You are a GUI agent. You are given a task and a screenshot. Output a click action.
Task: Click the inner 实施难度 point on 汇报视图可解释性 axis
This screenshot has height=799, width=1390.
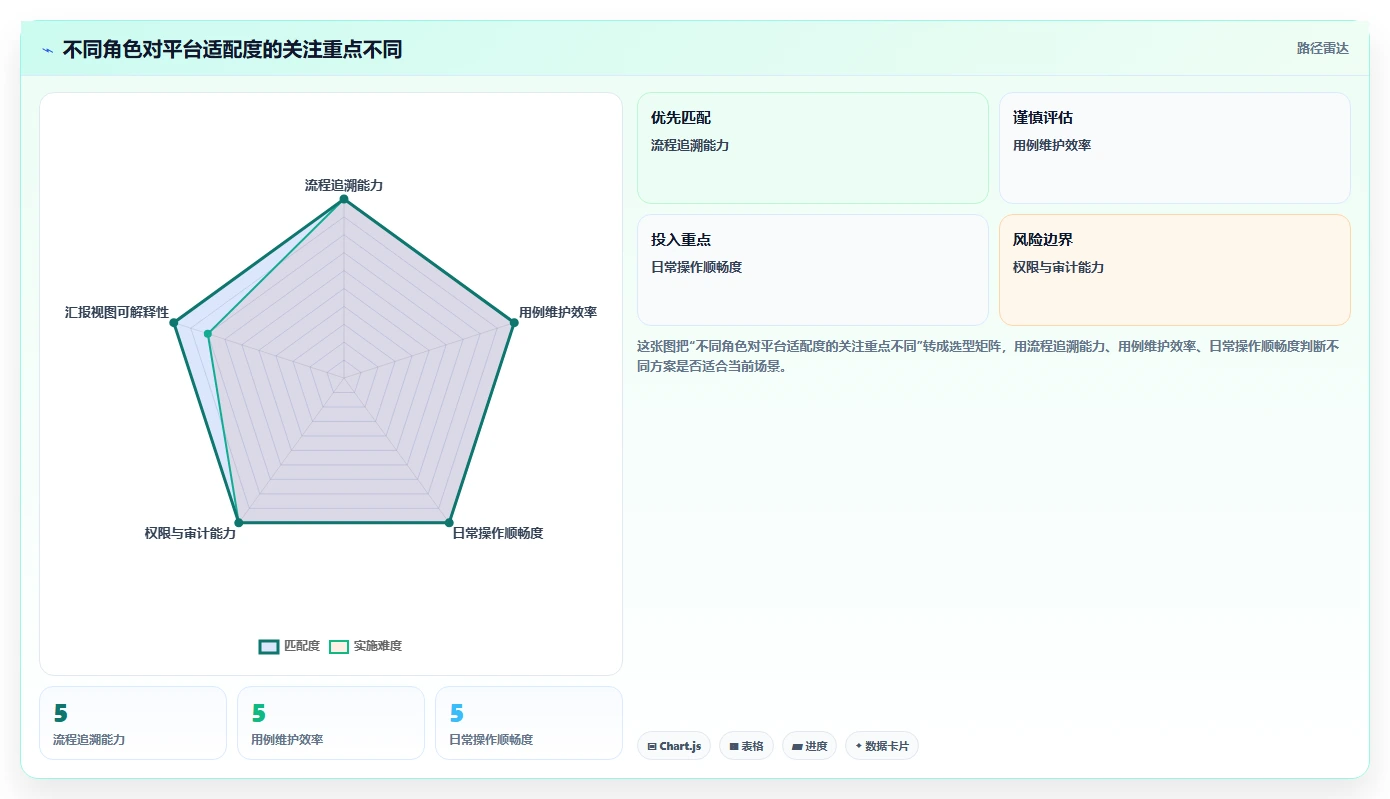[208, 334]
